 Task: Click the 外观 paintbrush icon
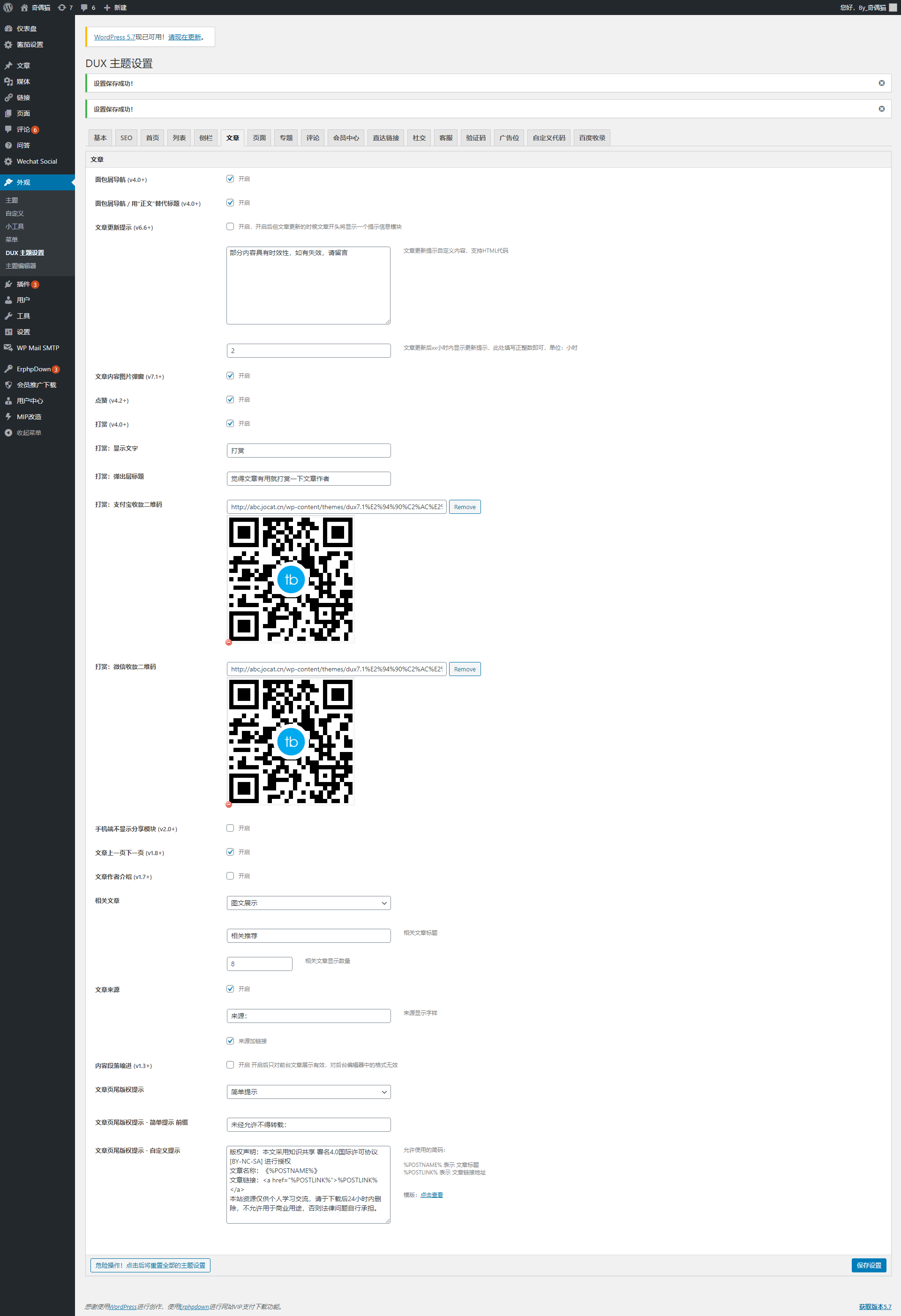8,182
